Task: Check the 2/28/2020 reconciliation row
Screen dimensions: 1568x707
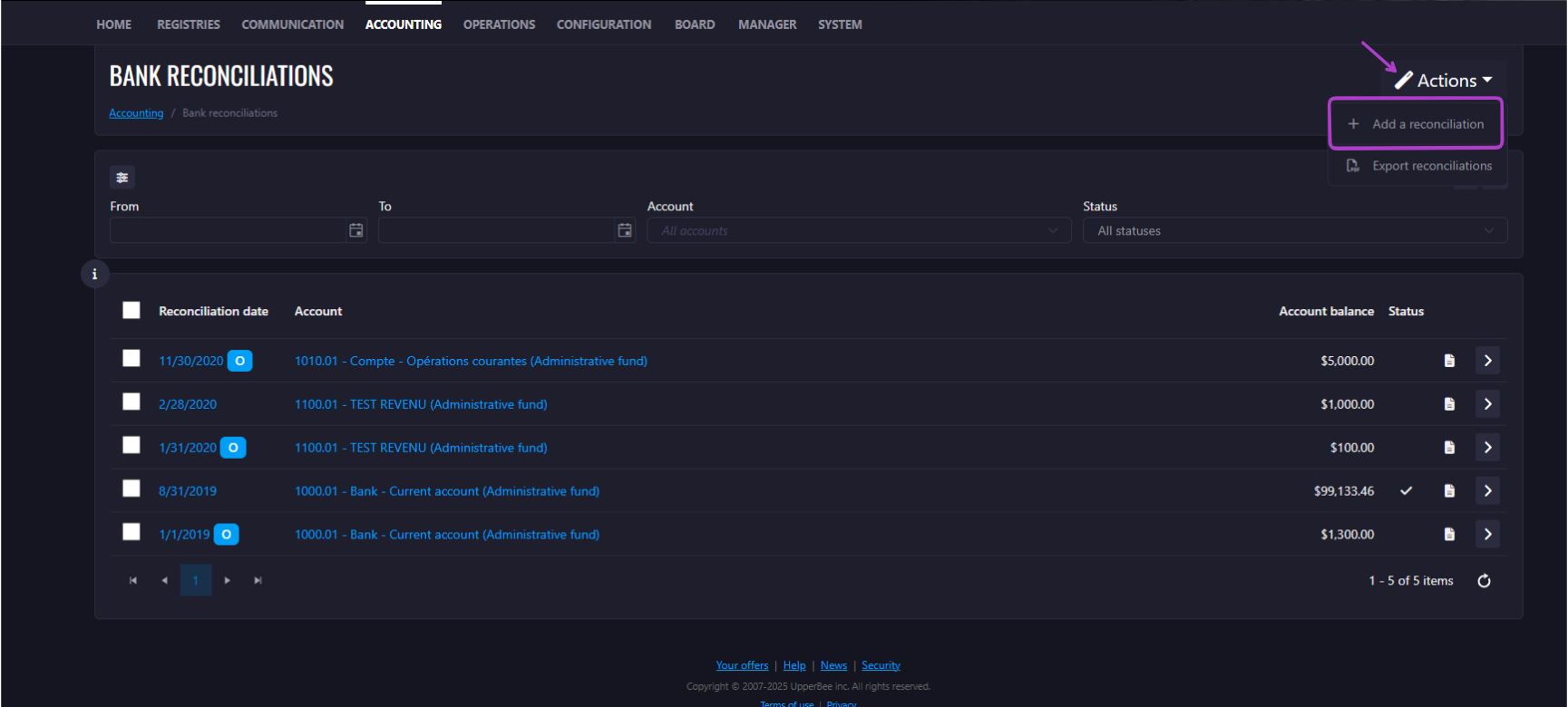Action: pyautogui.click(x=131, y=402)
